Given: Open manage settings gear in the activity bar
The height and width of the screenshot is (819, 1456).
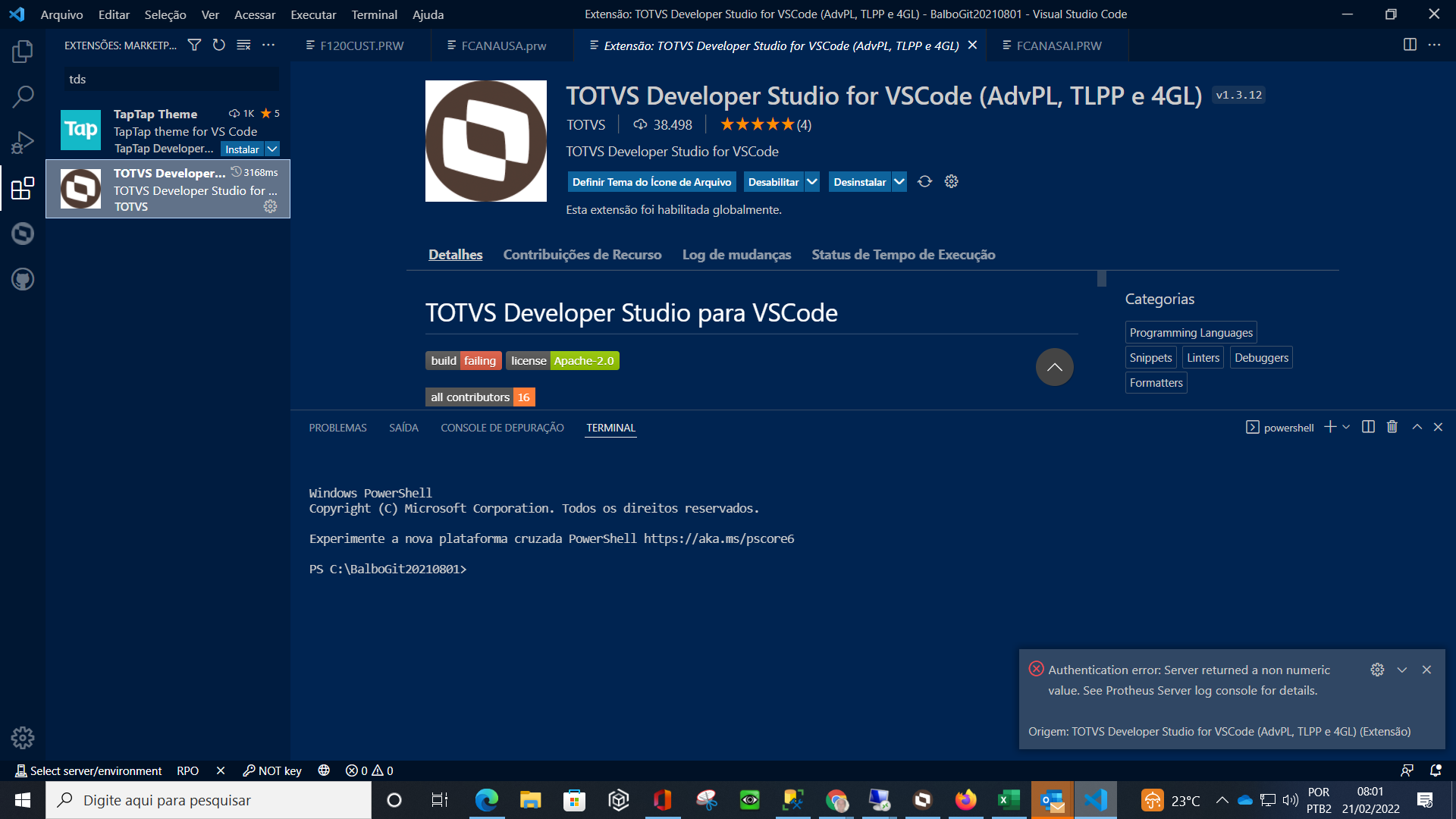Looking at the screenshot, I should tap(23, 737).
